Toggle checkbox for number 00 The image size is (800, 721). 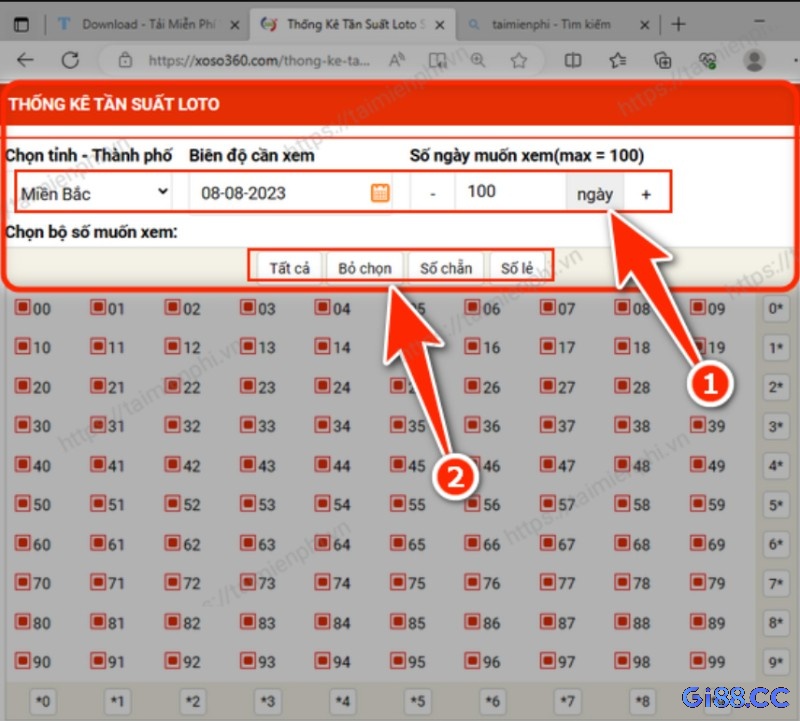click(22, 307)
